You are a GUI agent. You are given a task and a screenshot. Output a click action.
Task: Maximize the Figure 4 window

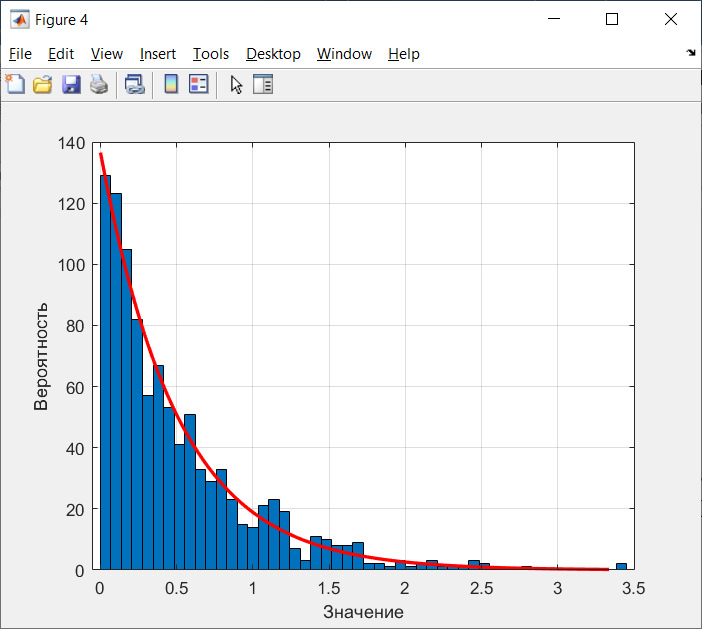coord(612,19)
